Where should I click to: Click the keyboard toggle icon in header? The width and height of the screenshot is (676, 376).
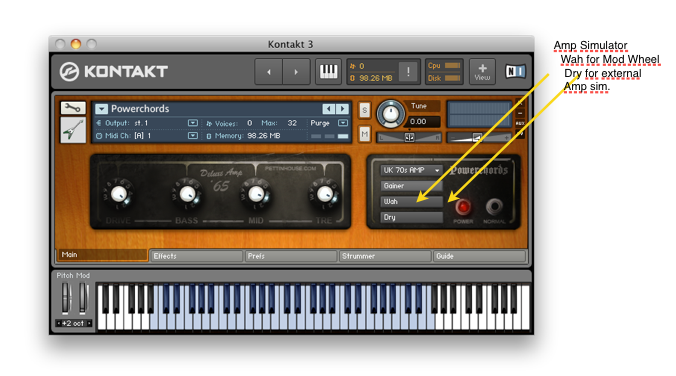pos(328,71)
